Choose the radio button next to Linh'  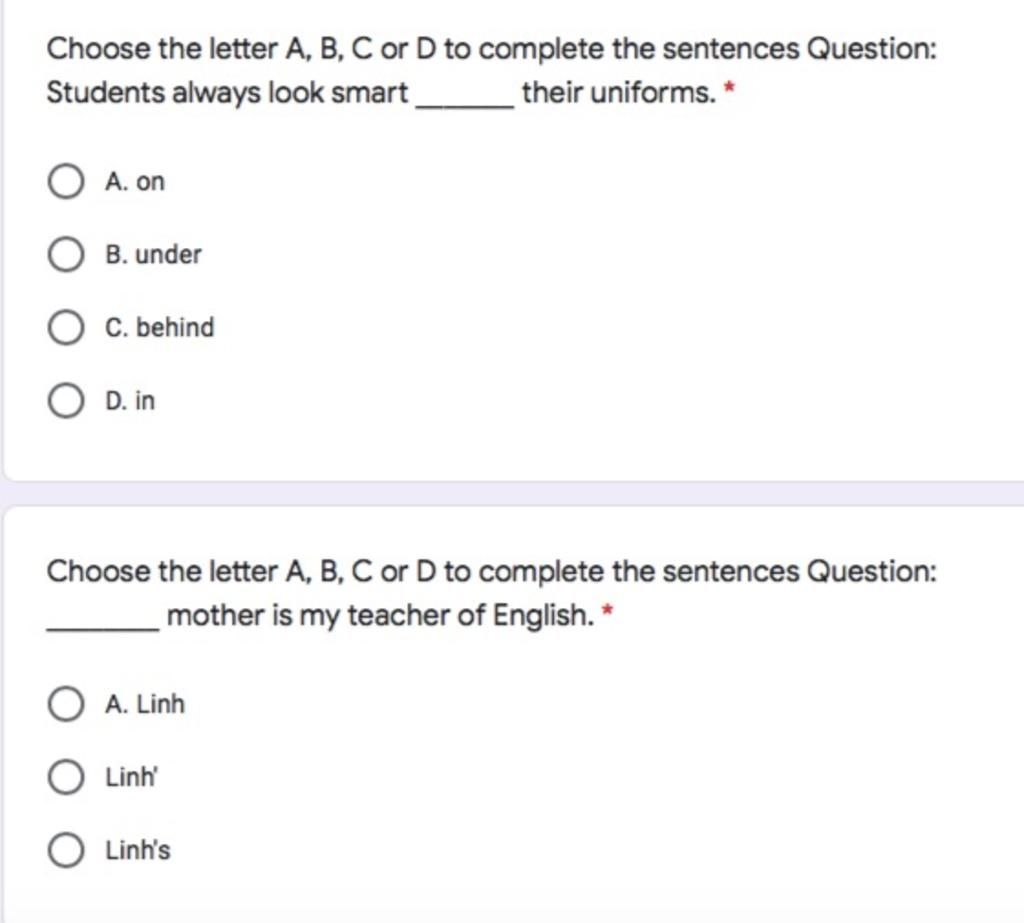(x=65, y=777)
